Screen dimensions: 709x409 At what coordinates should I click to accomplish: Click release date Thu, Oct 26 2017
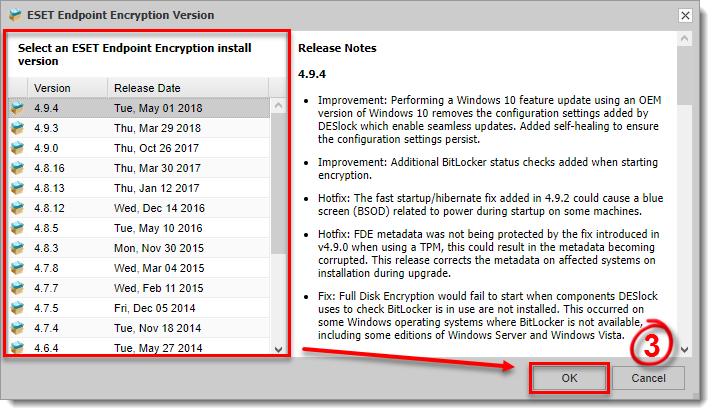156,148
